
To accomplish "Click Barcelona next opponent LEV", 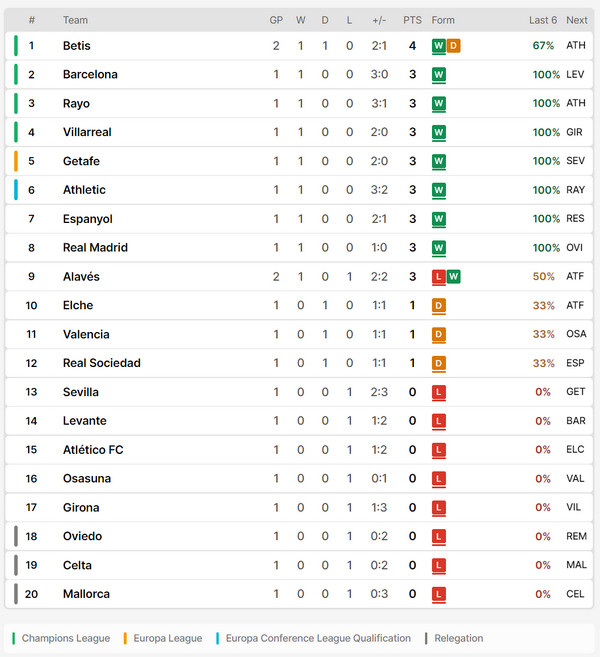I will [x=575, y=75].
